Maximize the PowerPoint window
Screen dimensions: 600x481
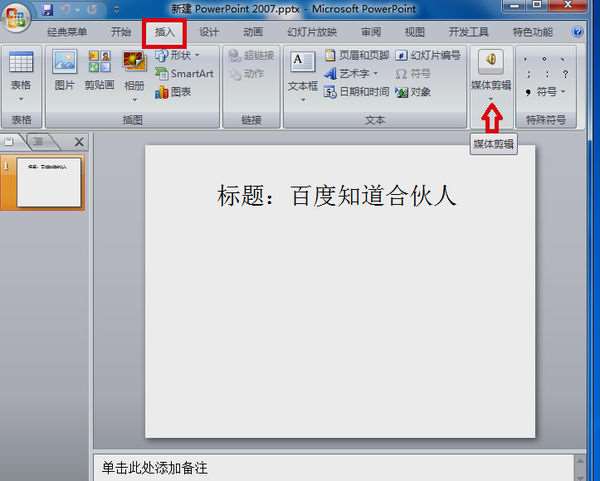(x=537, y=5)
